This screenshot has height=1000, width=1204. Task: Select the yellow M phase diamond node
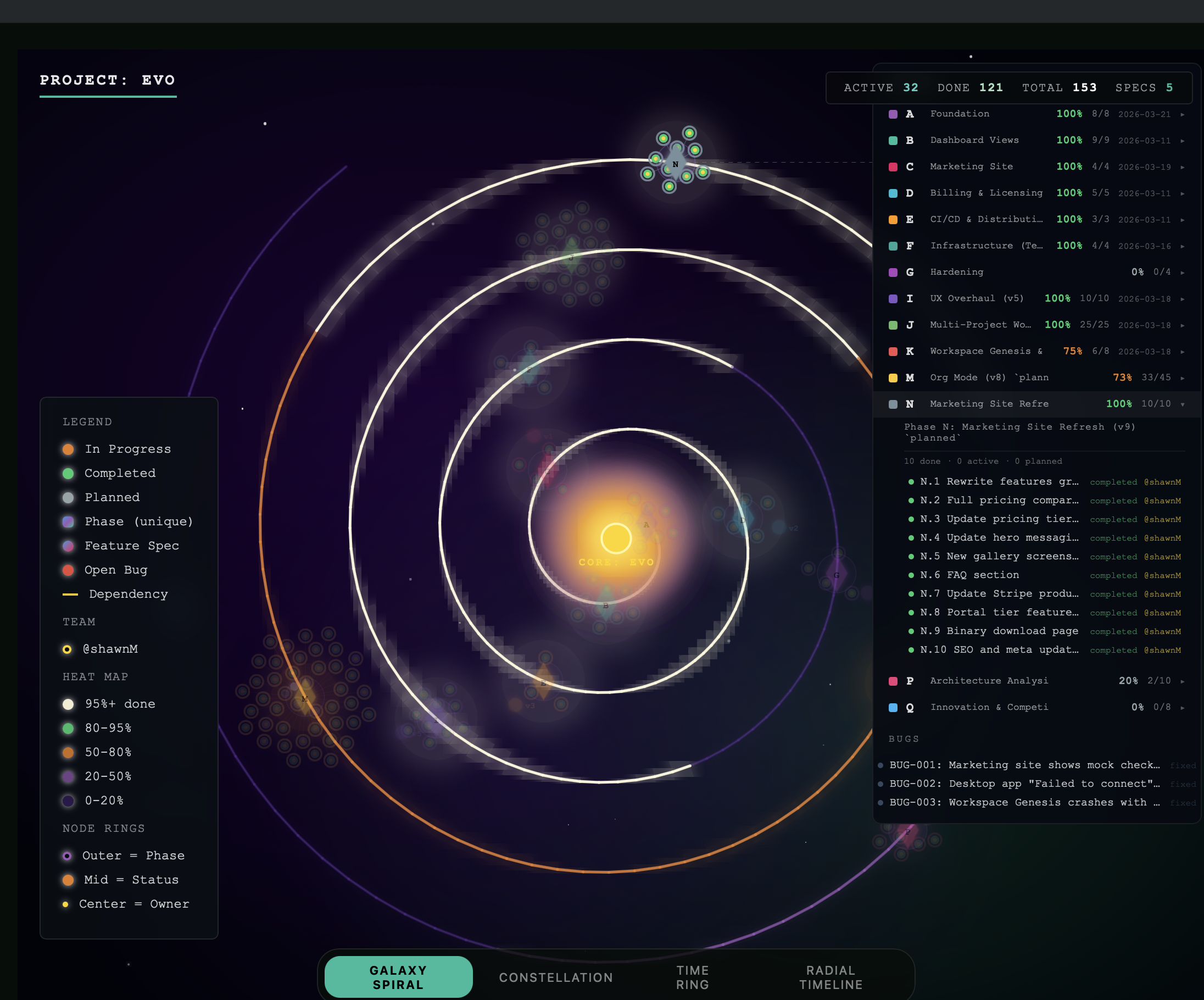click(304, 698)
